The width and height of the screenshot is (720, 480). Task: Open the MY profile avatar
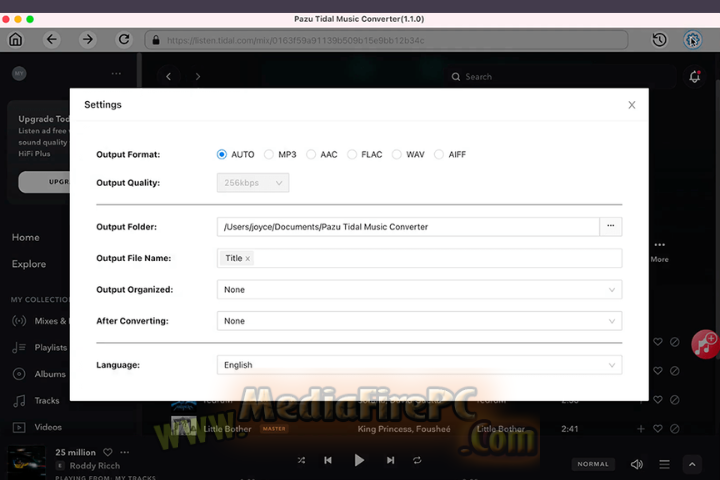(x=19, y=73)
